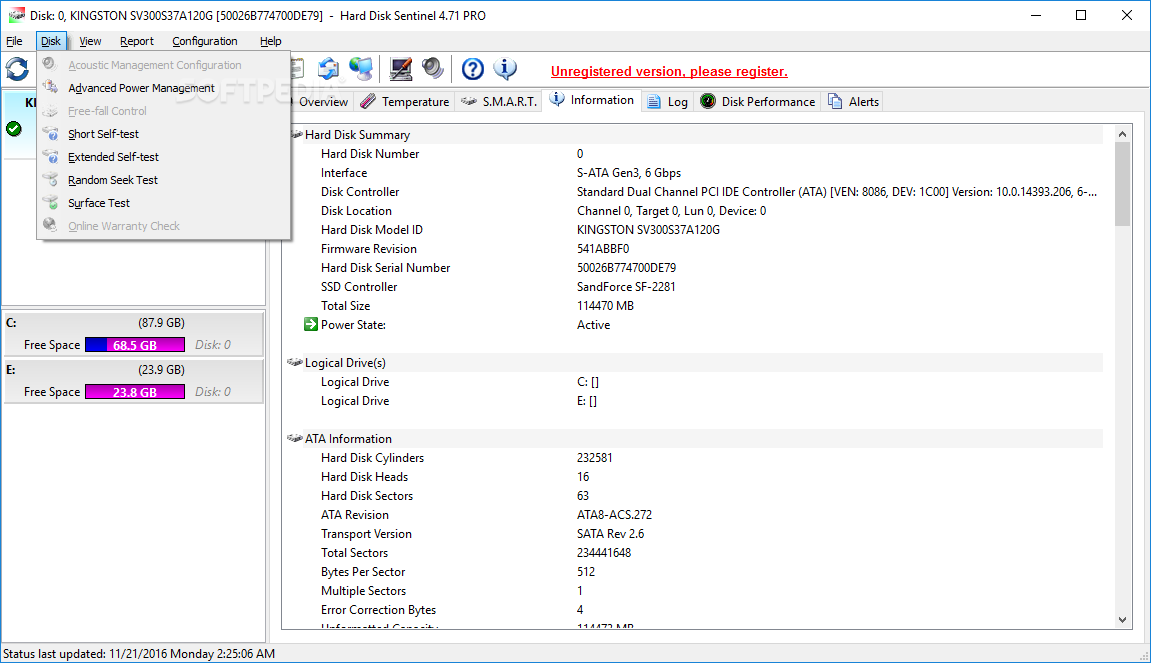Image resolution: width=1151 pixels, height=663 pixels.
Task: Open the Log tab
Action: point(668,101)
